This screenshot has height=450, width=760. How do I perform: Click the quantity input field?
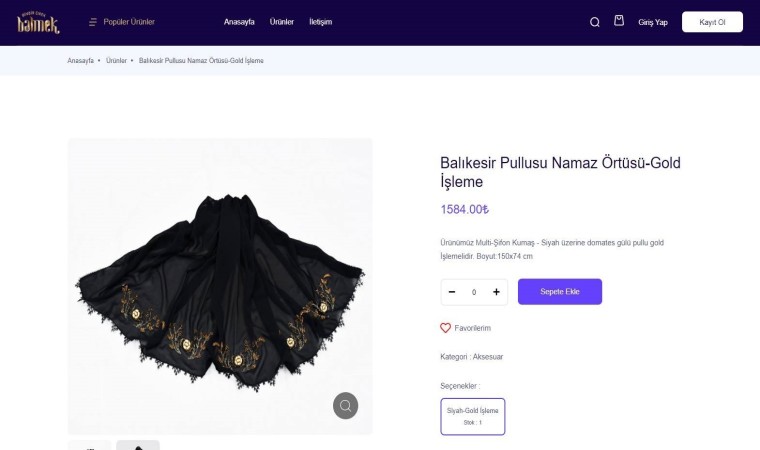click(x=474, y=292)
